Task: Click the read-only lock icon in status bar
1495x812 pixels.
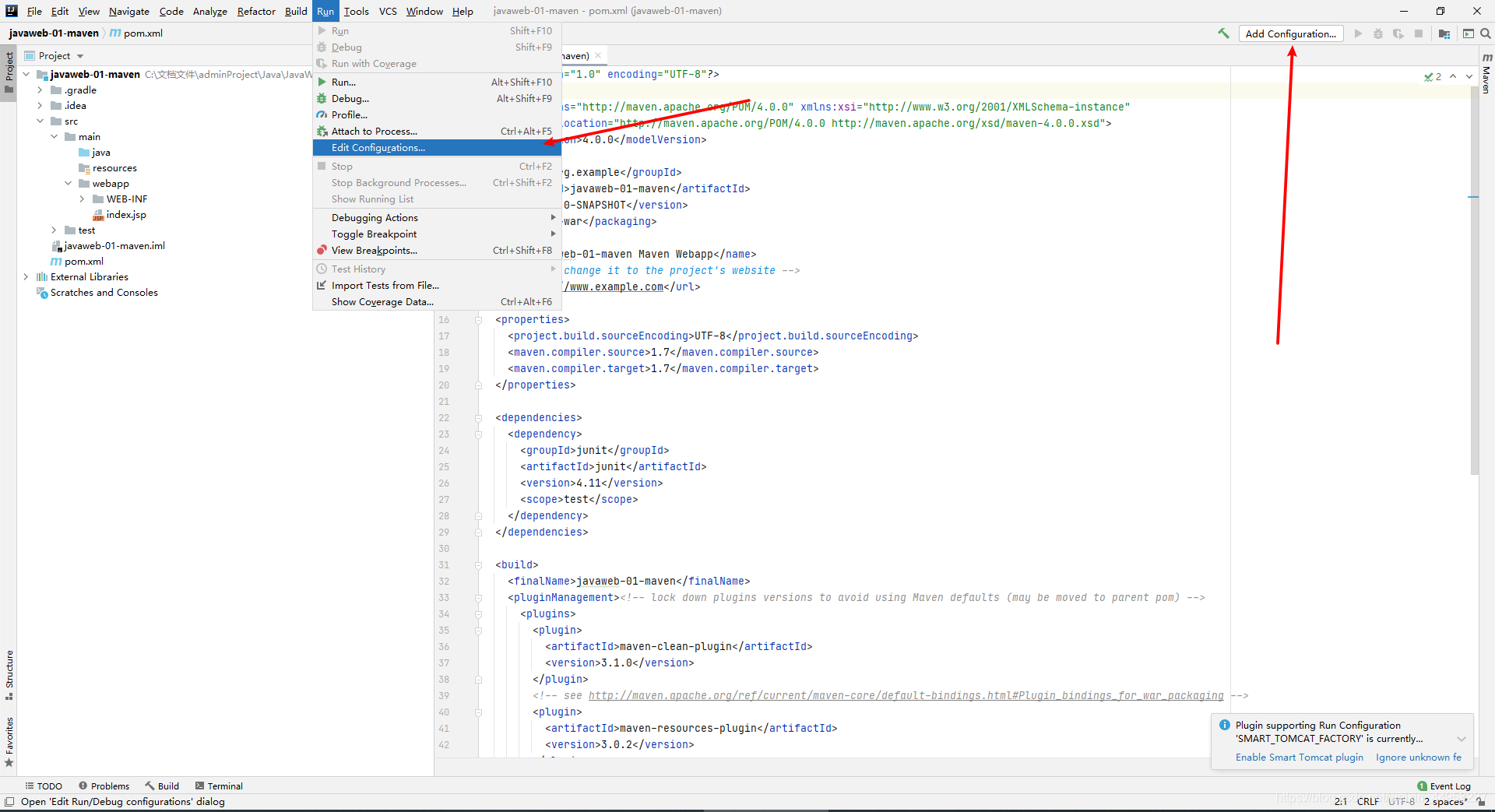Action: point(1481,802)
